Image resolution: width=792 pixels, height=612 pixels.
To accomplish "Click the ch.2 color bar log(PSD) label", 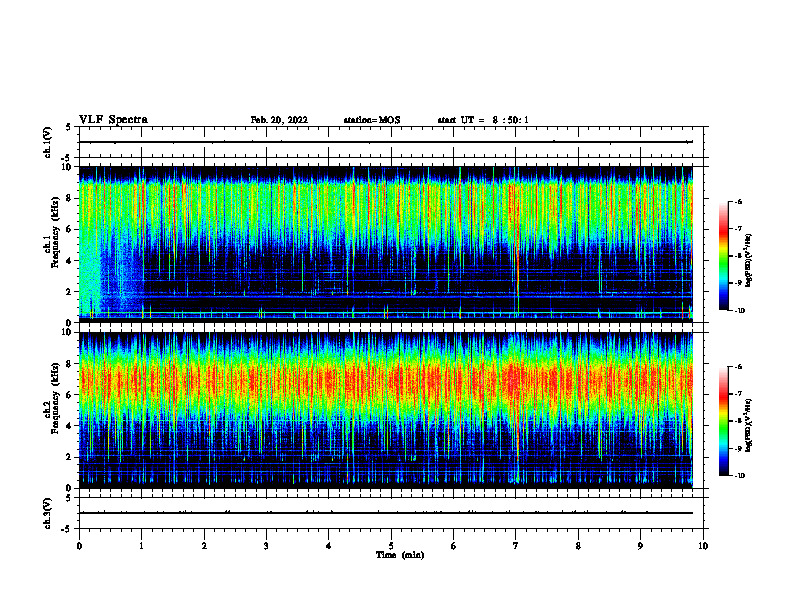I will point(748,425).
